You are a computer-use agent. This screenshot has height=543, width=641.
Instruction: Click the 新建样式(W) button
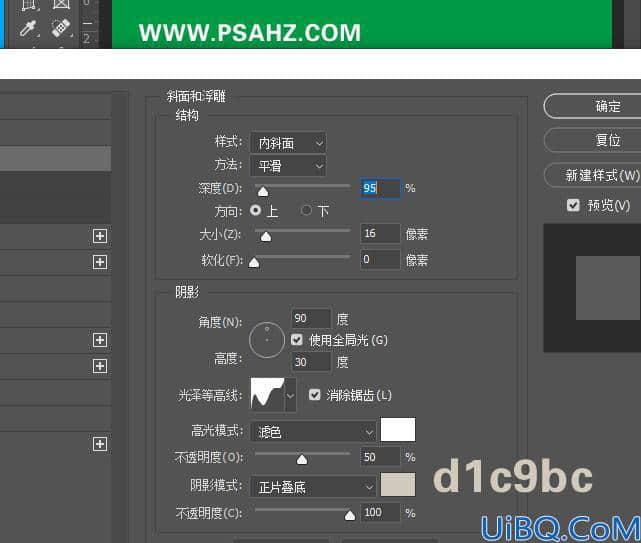[x=592, y=175]
